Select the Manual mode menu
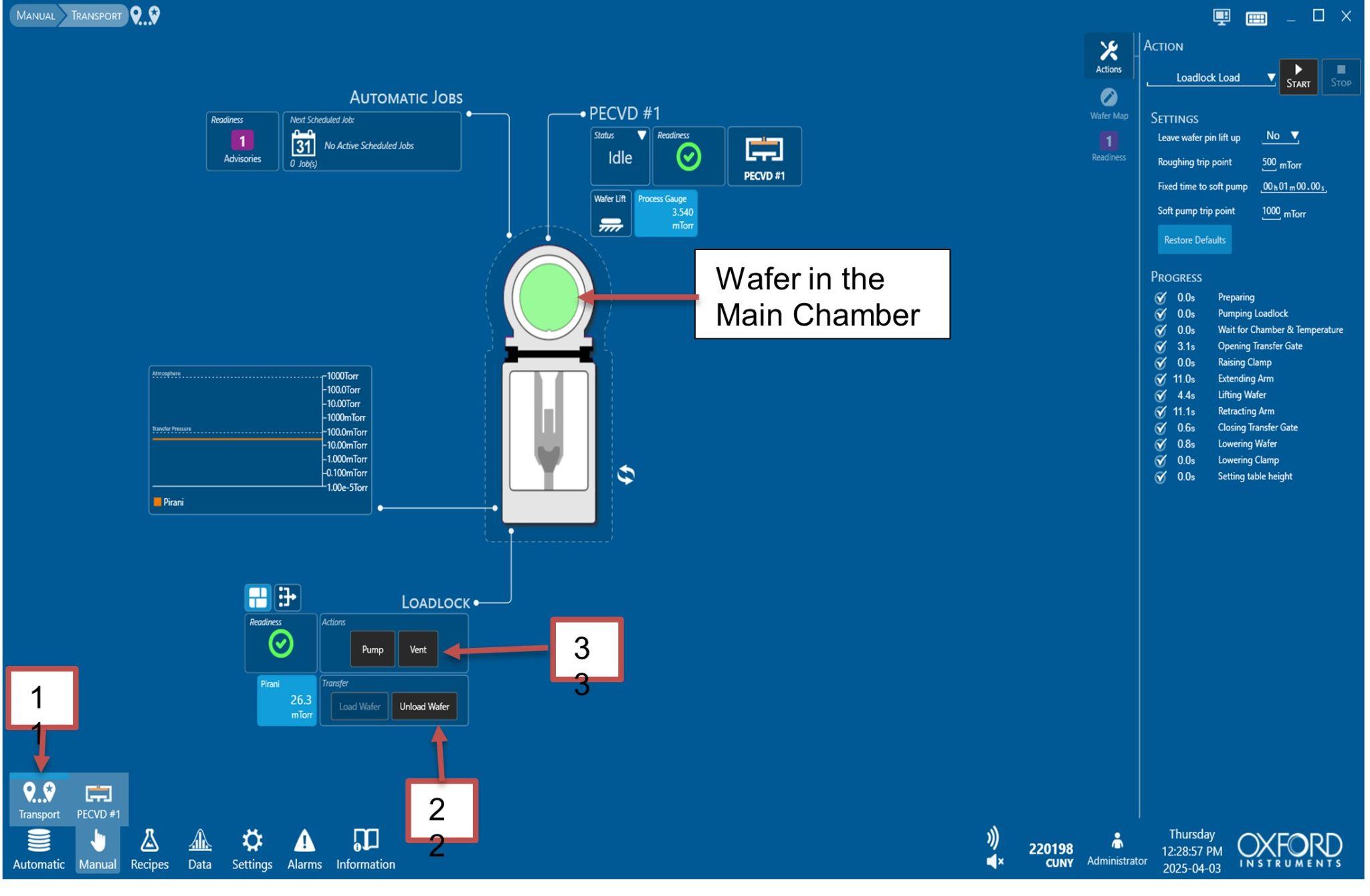Viewport: 1370px width, 896px height. point(98,850)
